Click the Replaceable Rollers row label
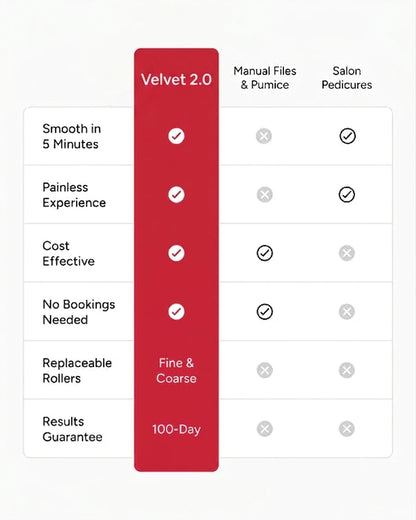 [77, 371]
